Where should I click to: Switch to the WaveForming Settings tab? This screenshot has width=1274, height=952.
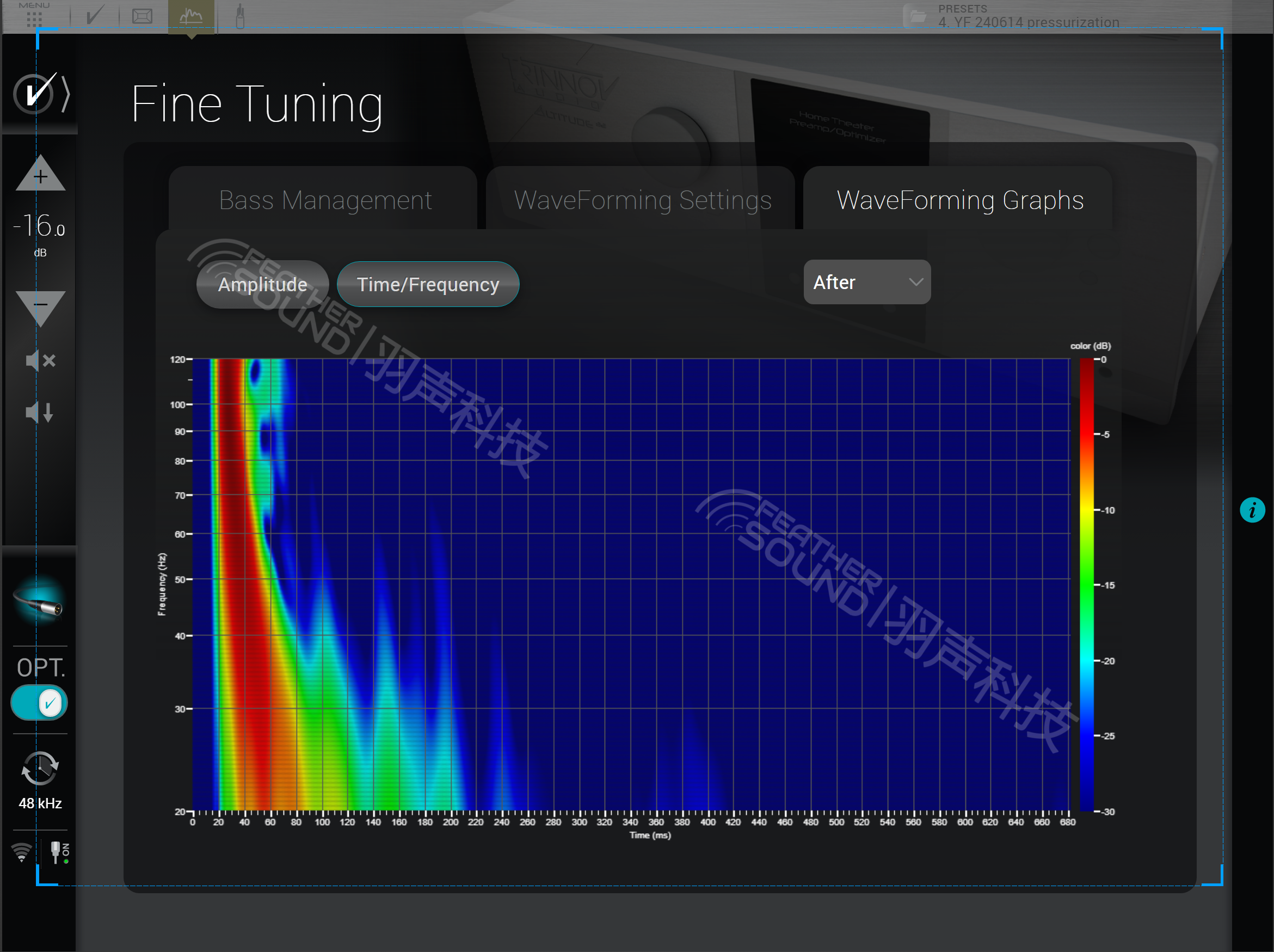pyautogui.click(x=642, y=200)
